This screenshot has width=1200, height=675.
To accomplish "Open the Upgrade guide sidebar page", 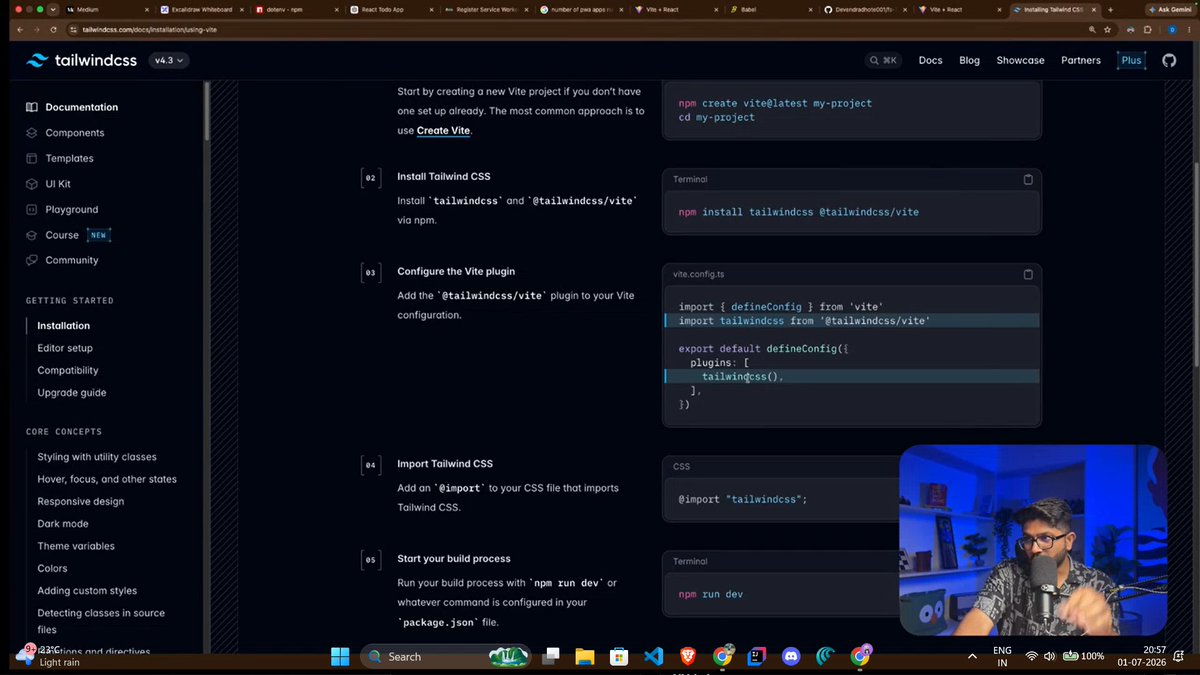I will [71, 393].
